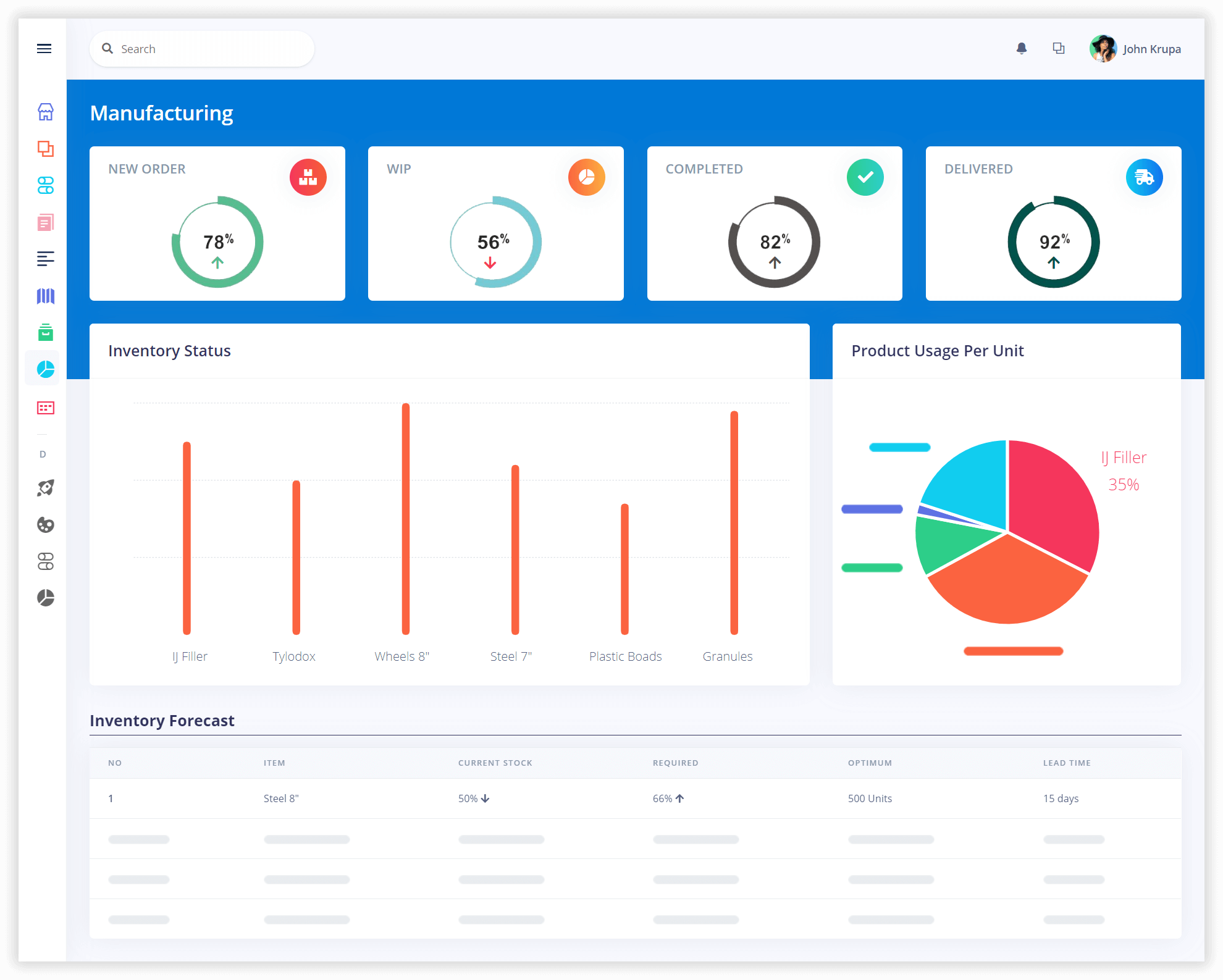This screenshot has height=980, width=1223.
Task: Click the Tylodox bar in chart
Action: (296, 557)
